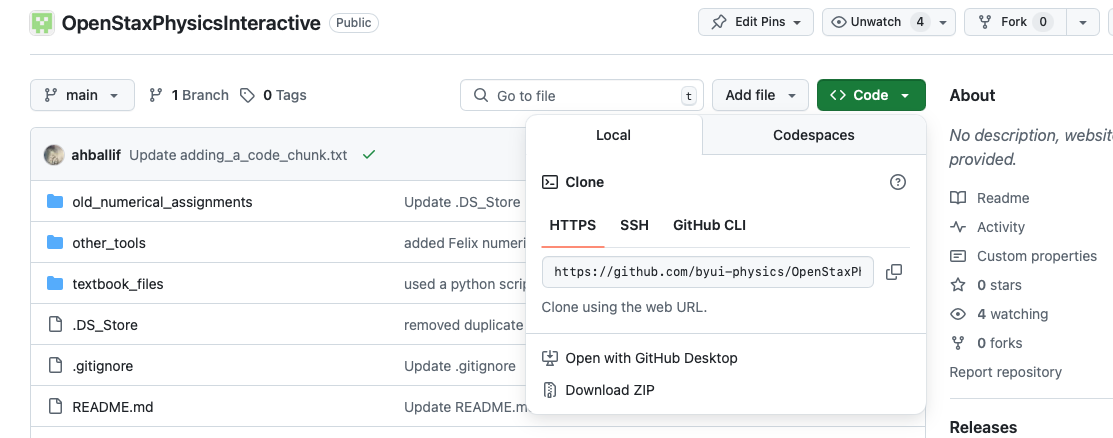Viewport: 1113px width, 438px height.
Task: Click the HTTPS clone URL text field
Action: 708,272
